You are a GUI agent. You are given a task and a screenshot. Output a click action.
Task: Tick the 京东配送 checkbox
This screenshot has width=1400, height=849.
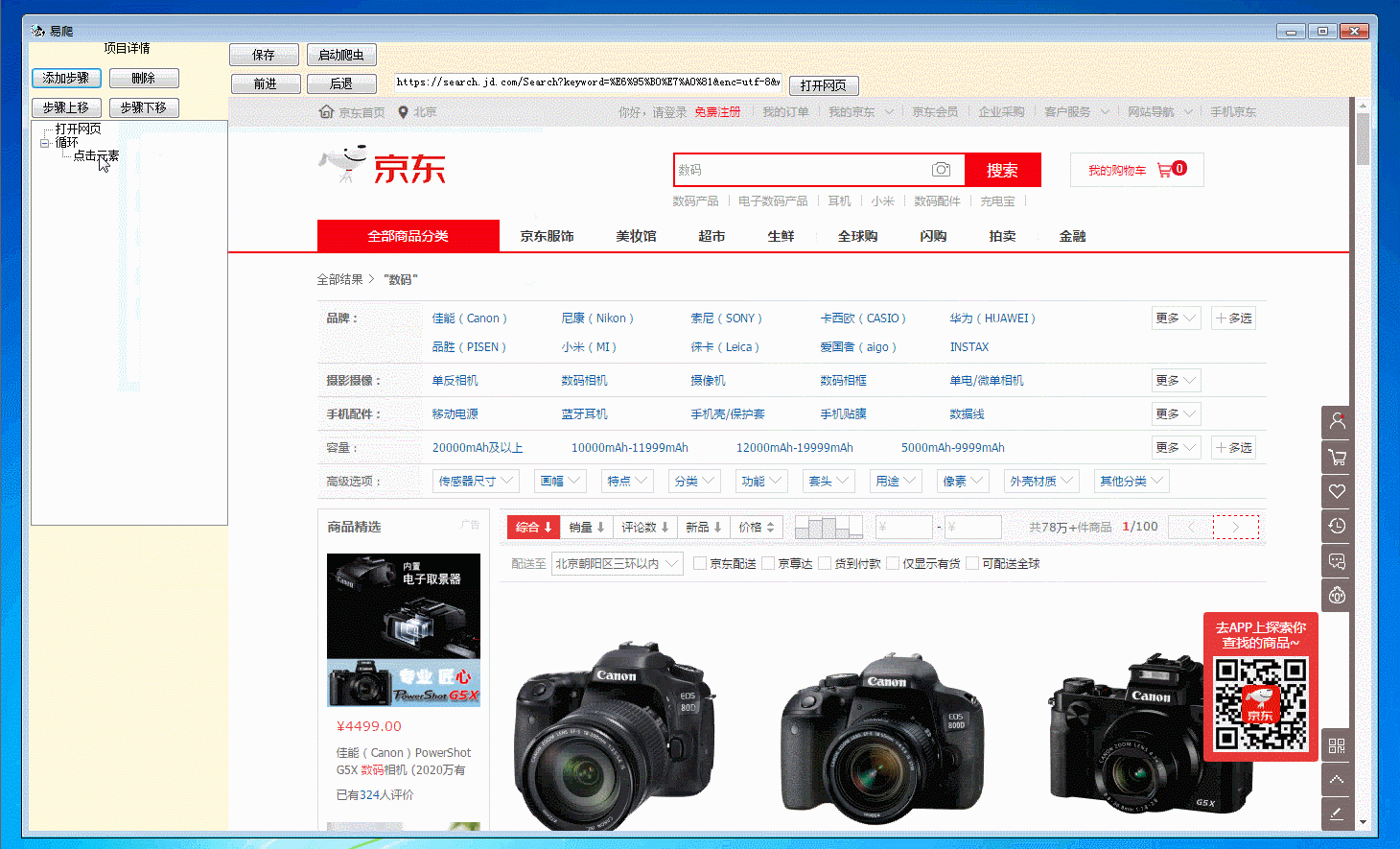(x=700, y=563)
